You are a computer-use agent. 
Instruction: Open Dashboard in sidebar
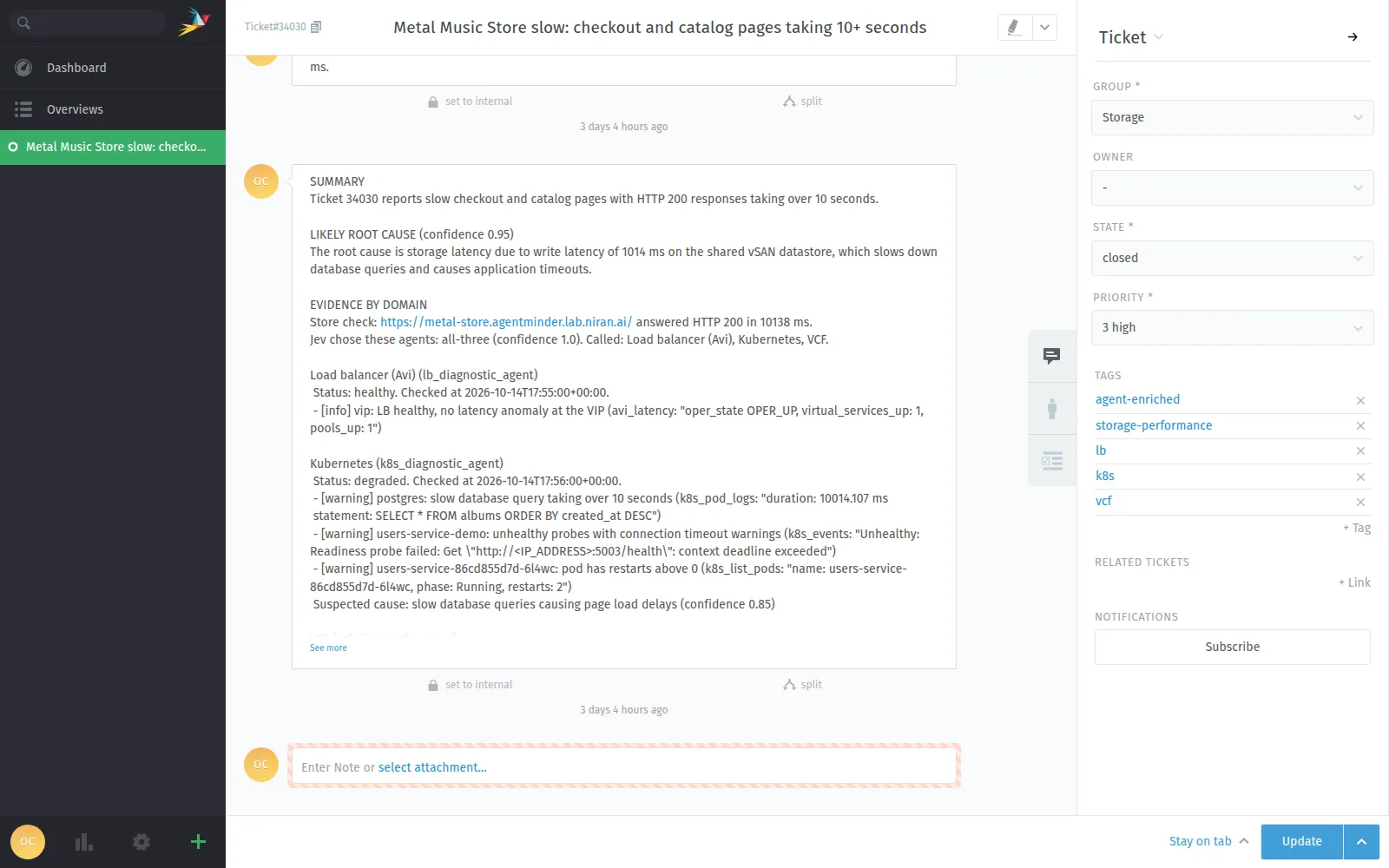(113, 68)
